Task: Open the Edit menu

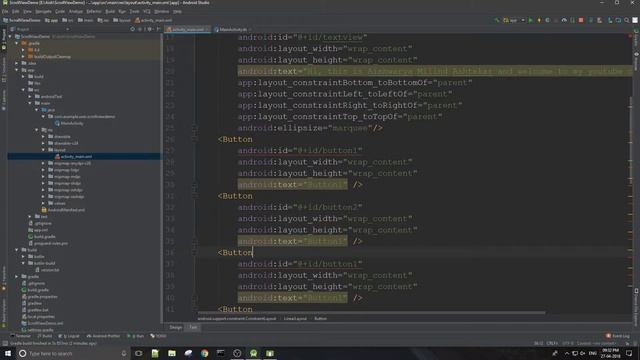Action: (x=16, y=11)
